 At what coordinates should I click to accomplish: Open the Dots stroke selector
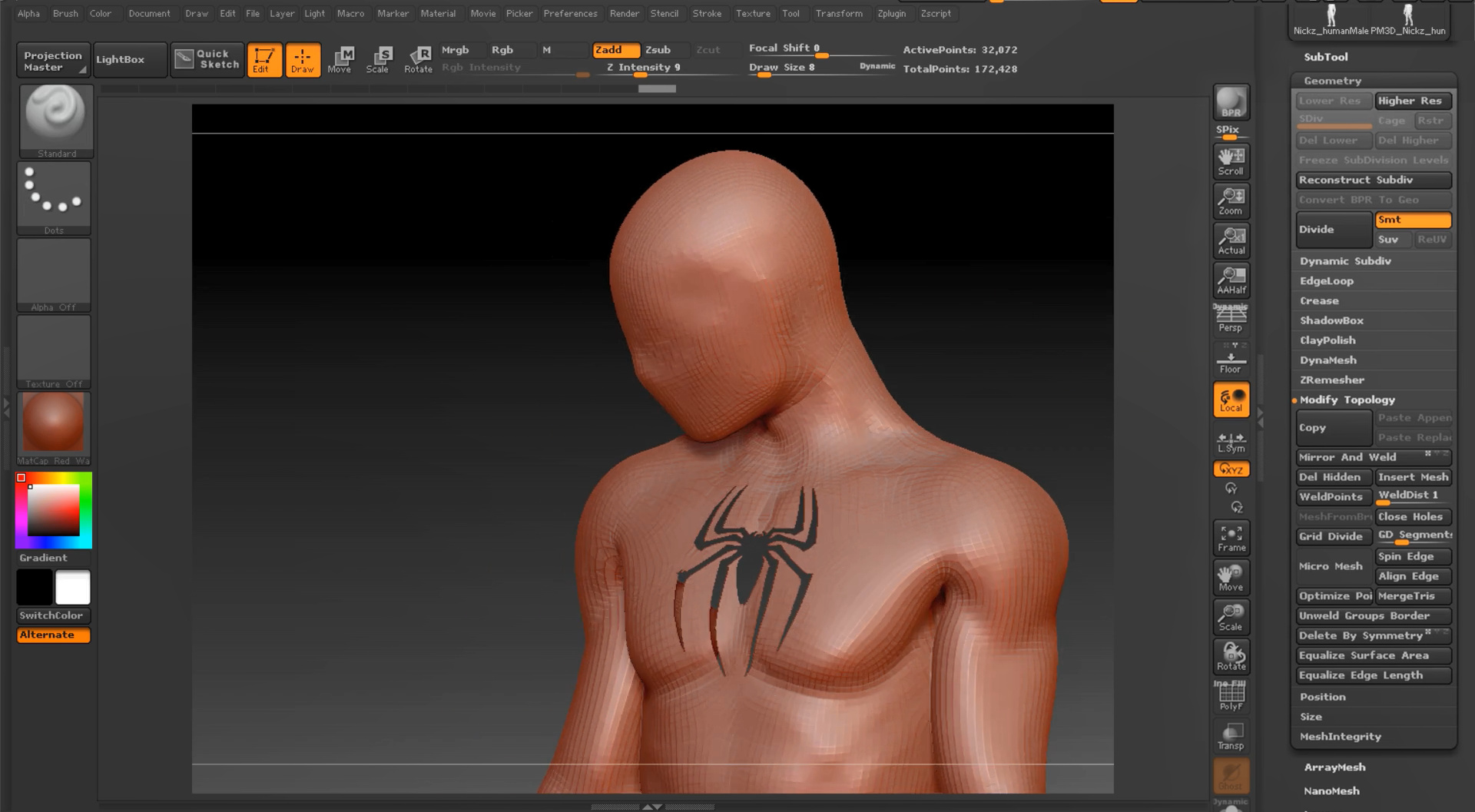click(x=54, y=198)
